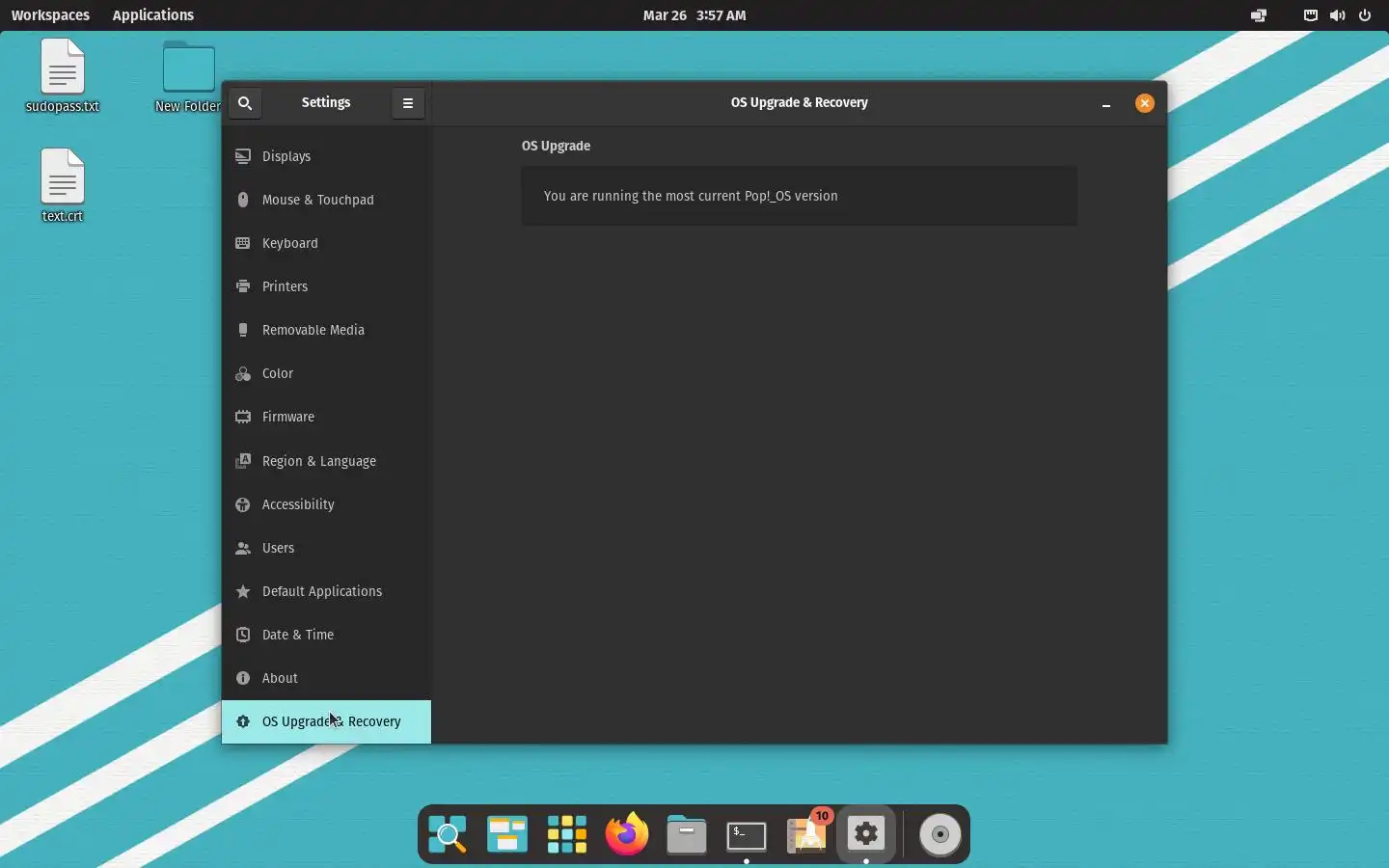Open the Settings search button
This screenshot has height=868, width=1389.
(x=245, y=103)
